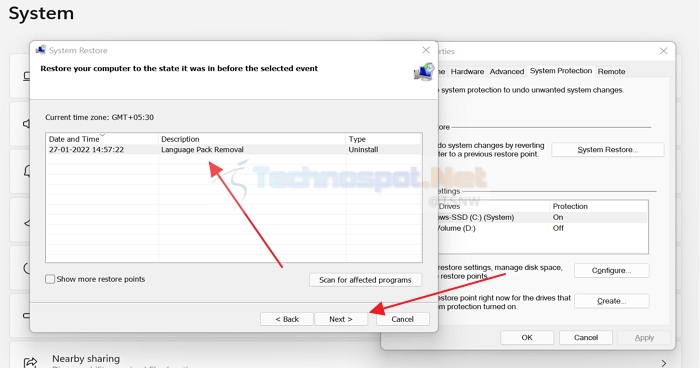The width and height of the screenshot is (700, 368).
Task: Click the System Restore title bar icon
Action: click(x=41, y=50)
